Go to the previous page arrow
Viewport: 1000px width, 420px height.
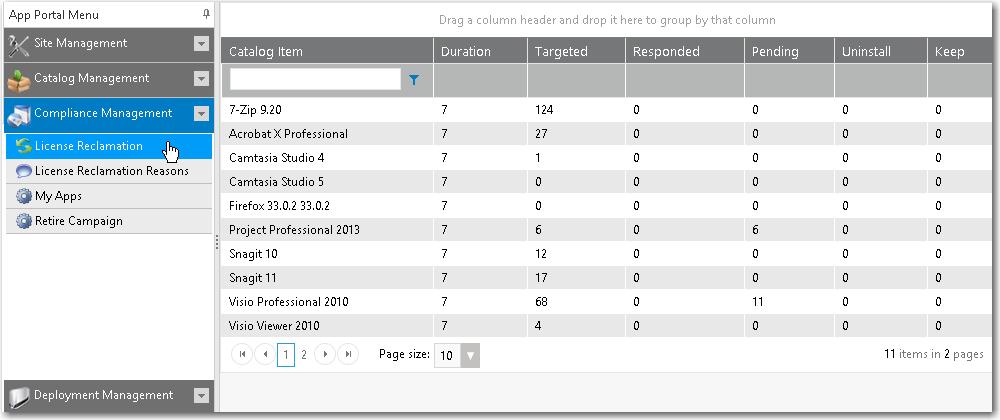[x=264, y=354]
